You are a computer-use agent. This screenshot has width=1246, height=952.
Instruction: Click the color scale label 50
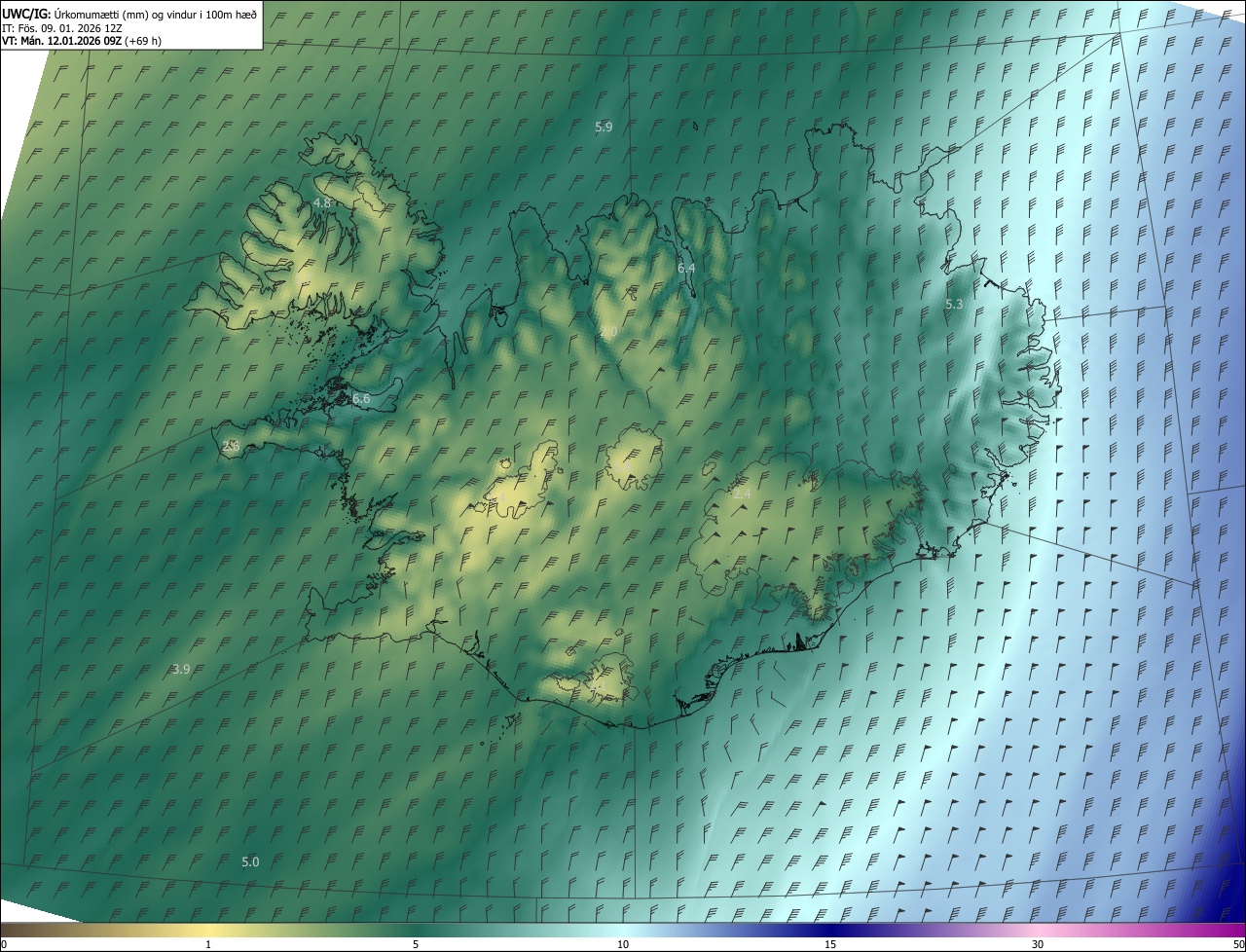1238,944
